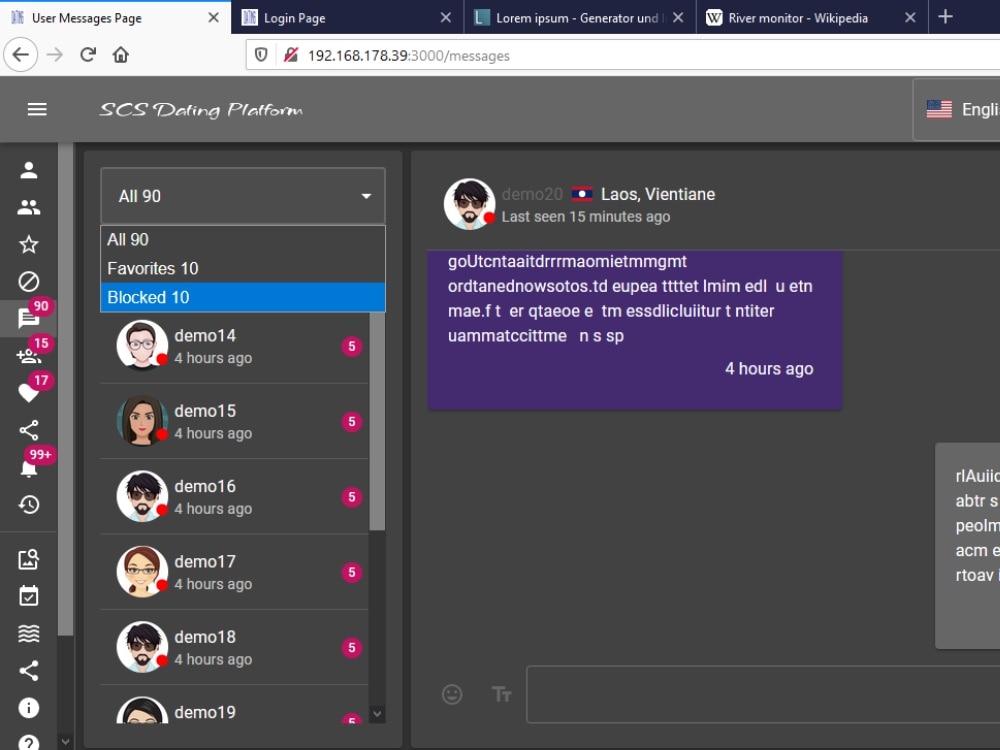Open the image search sidebar icon
This screenshot has width=1000, height=750.
(29, 559)
